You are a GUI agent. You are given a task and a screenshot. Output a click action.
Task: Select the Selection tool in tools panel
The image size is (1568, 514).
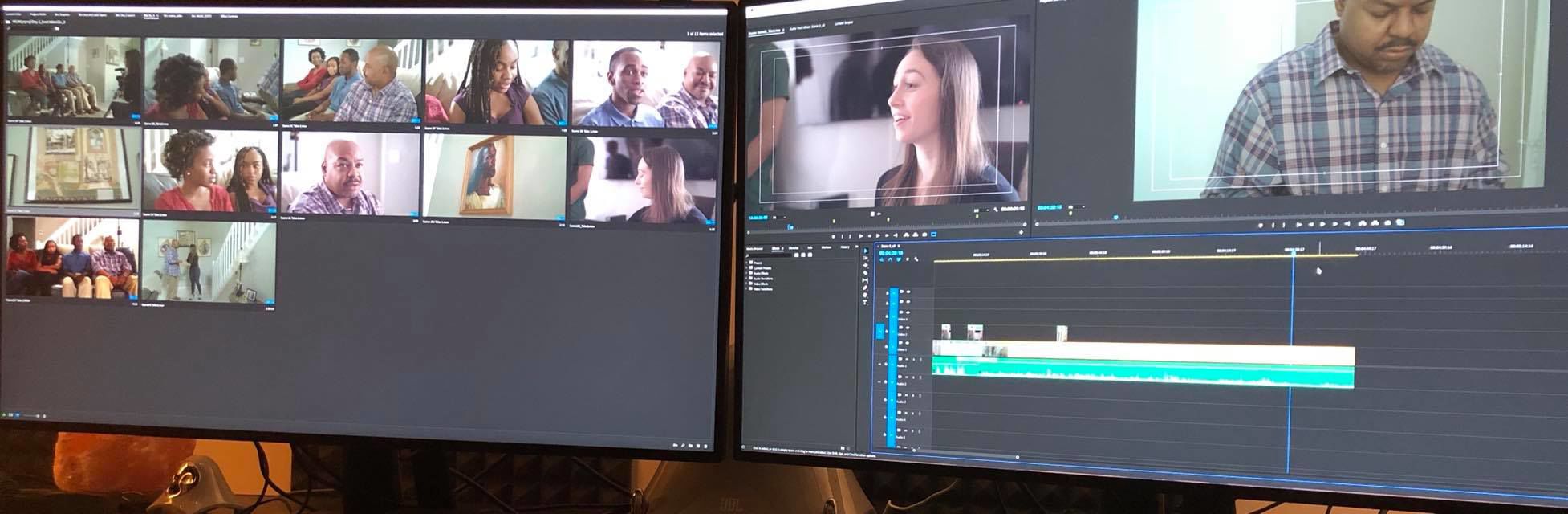tap(865, 251)
